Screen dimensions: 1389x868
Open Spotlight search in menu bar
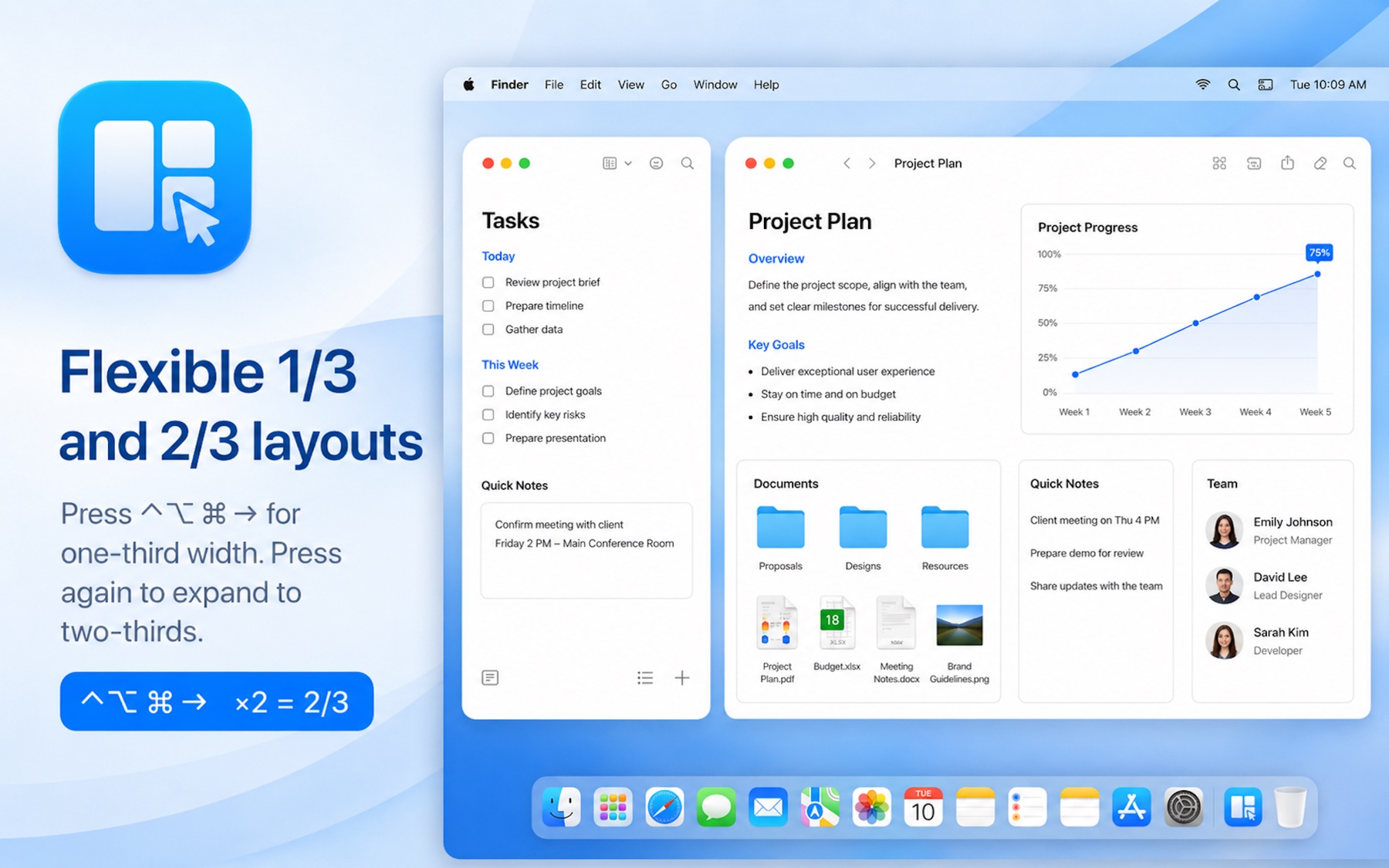pos(1234,85)
